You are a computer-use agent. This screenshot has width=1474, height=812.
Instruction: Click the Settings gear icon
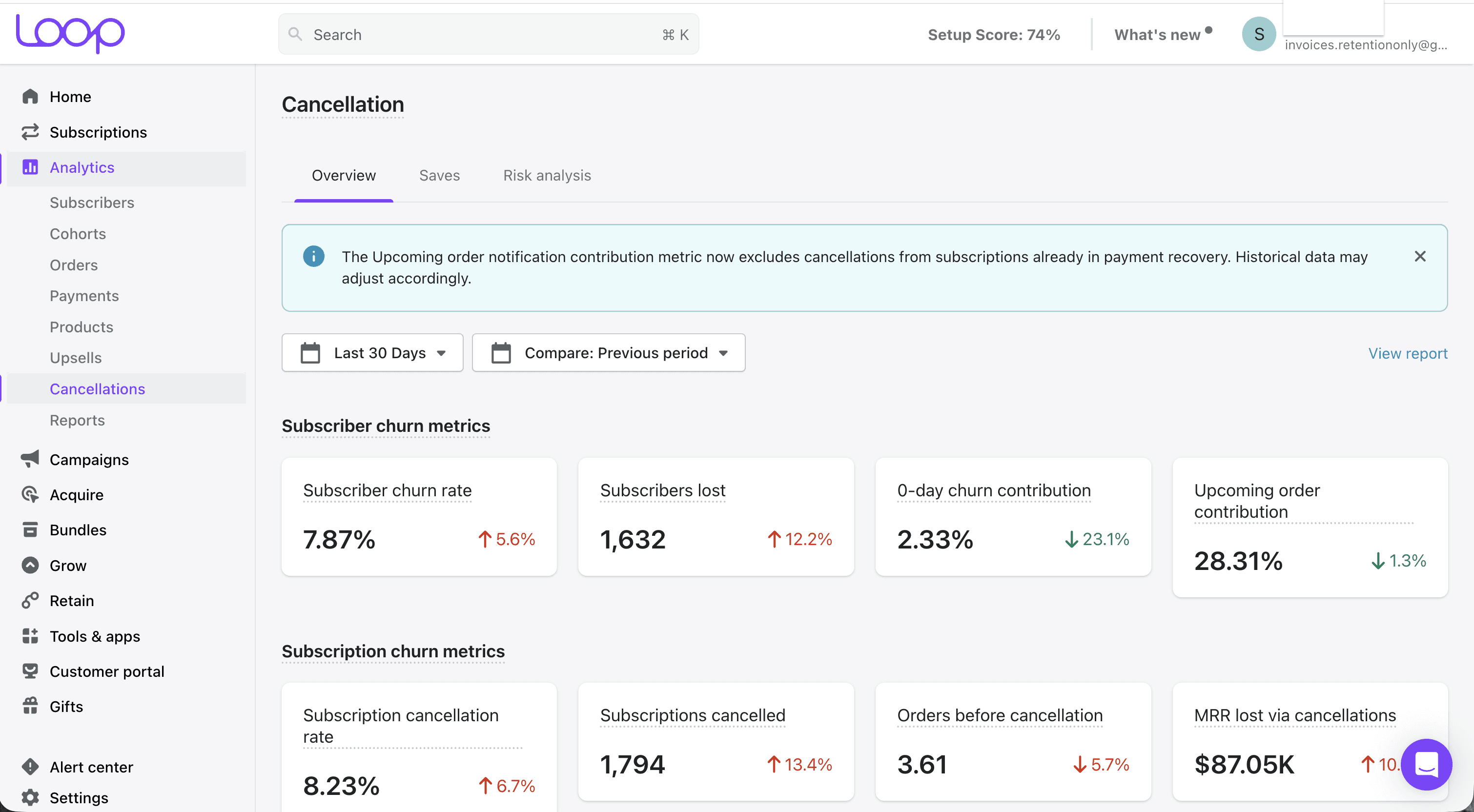30,797
